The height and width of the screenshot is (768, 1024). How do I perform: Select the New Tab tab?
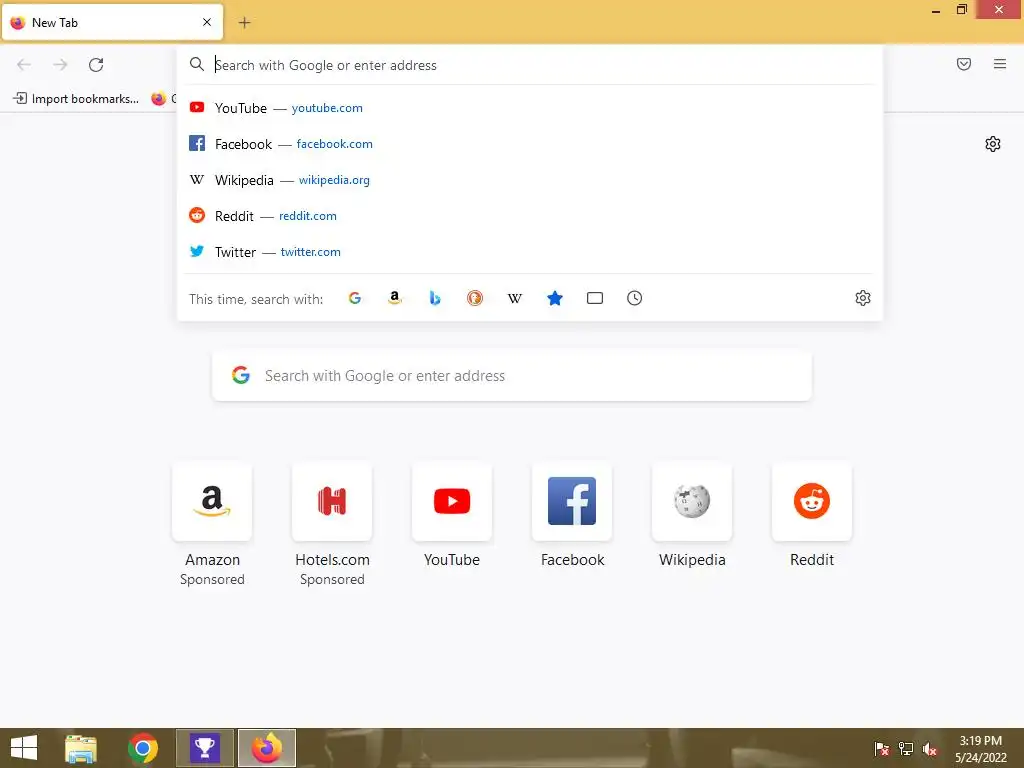tap(112, 22)
